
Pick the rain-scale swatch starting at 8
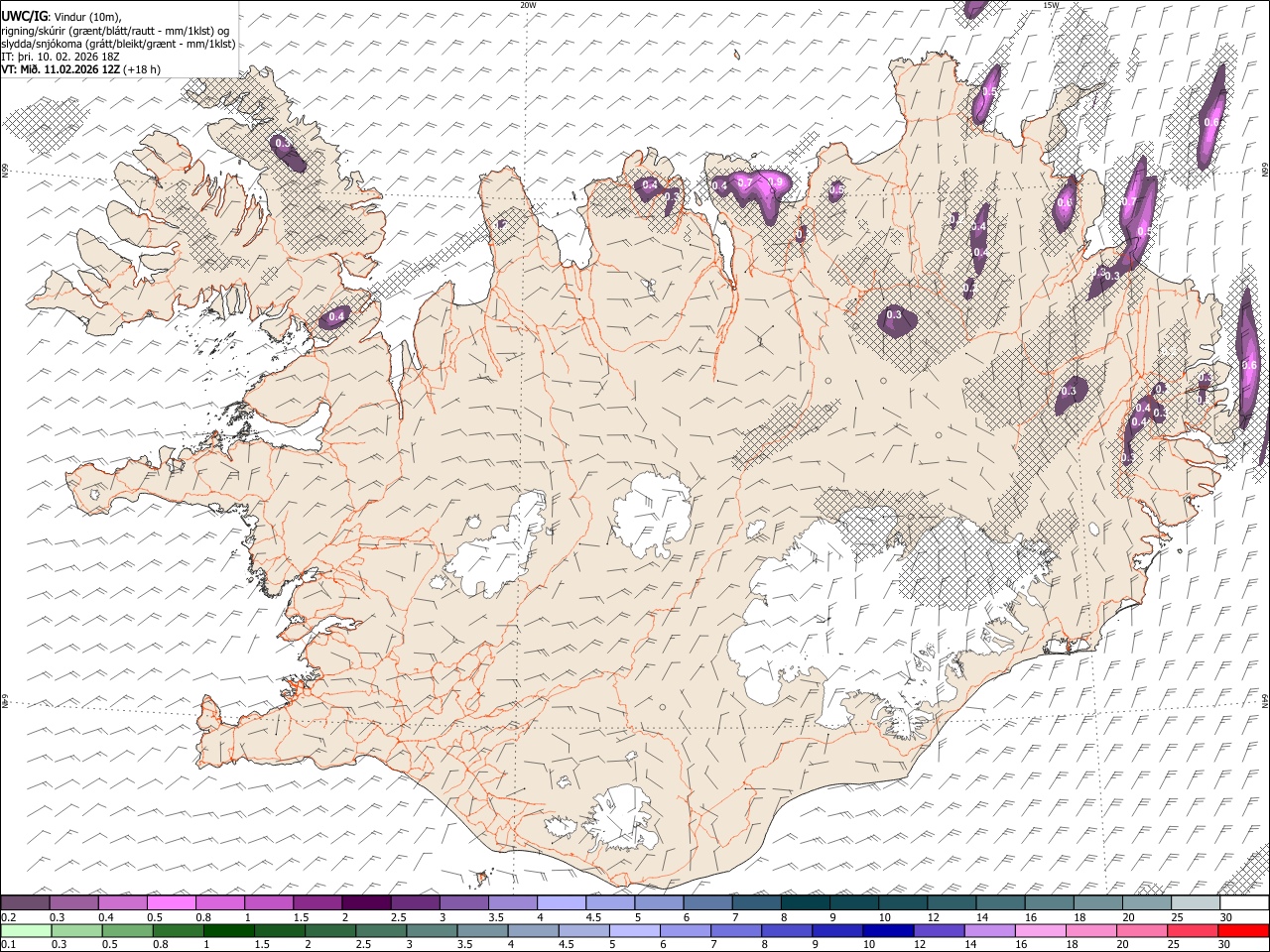(787, 930)
